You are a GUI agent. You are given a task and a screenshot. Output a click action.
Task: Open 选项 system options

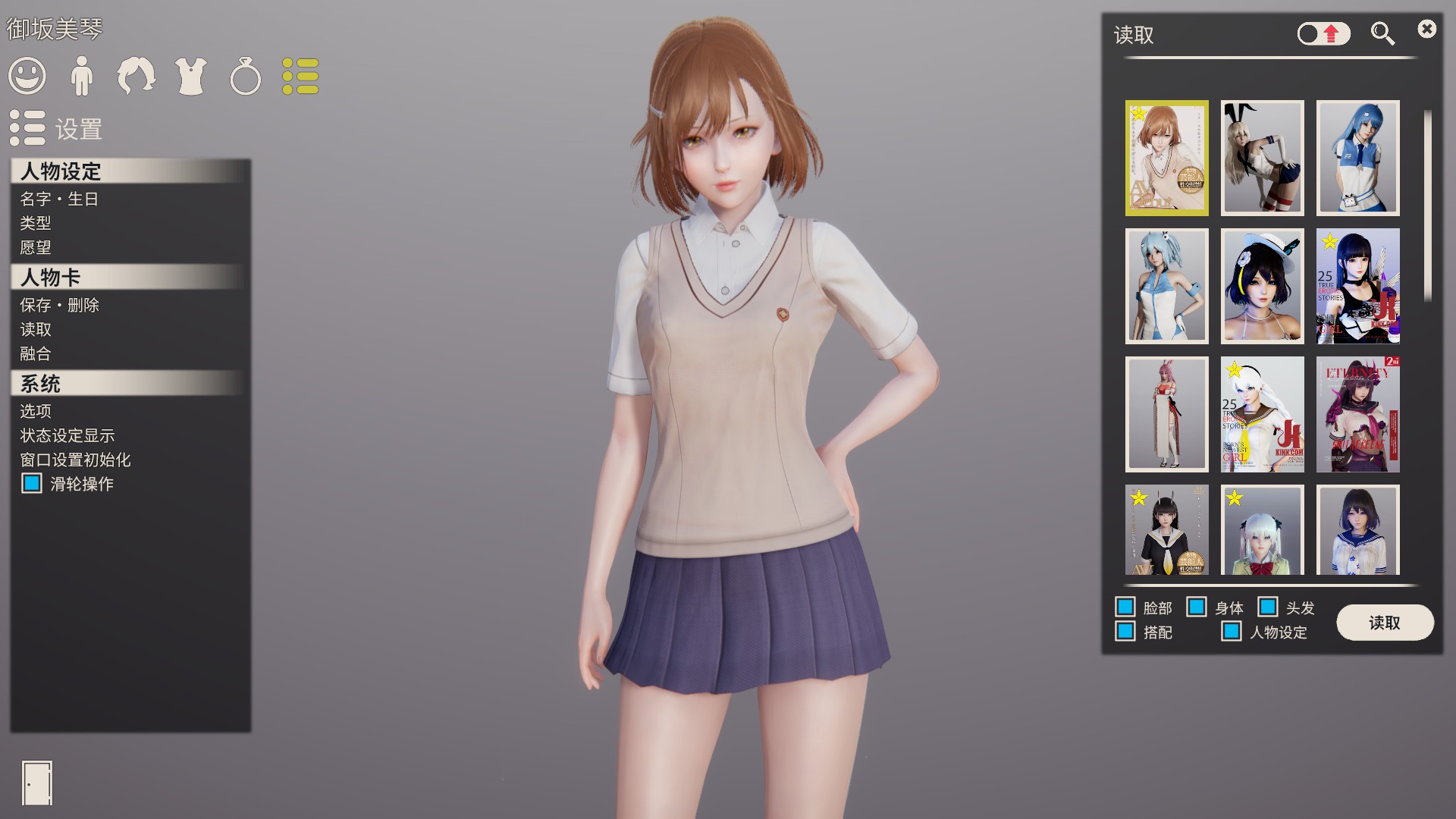36,411
